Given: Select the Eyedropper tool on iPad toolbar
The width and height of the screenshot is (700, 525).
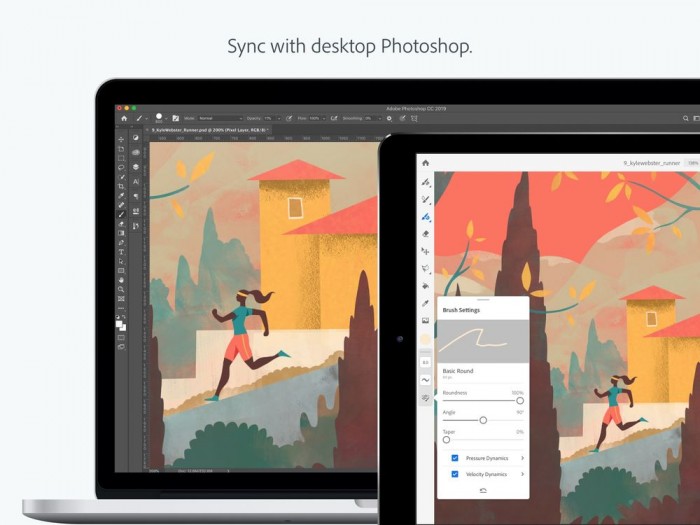Looking at the screenshot, I should [425, 303].
